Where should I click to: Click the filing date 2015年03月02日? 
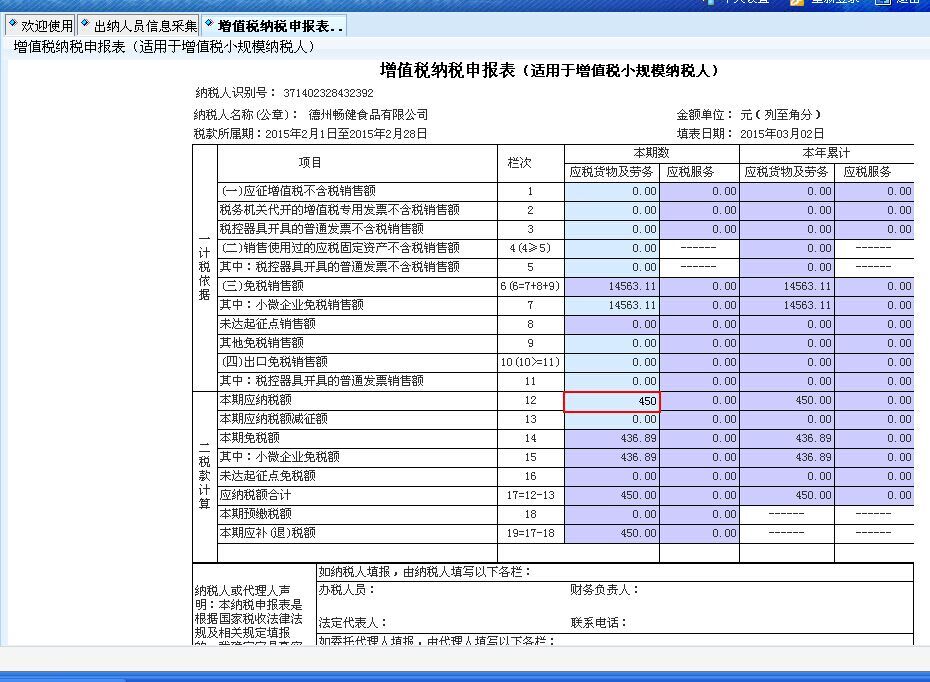click(x=782, y=134)
